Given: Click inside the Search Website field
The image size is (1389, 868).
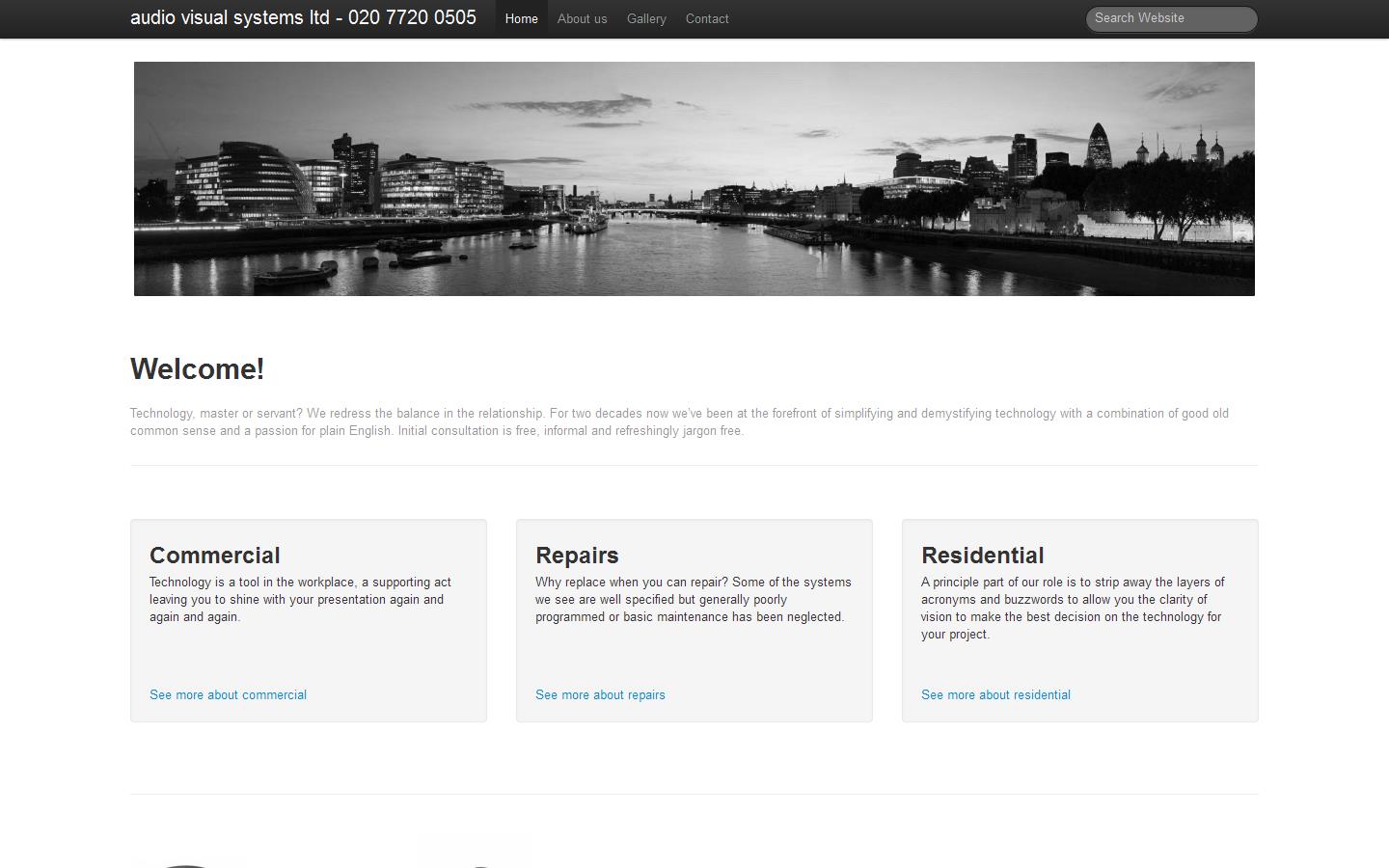Looking at the screenshot, I should coord(1170,18).
